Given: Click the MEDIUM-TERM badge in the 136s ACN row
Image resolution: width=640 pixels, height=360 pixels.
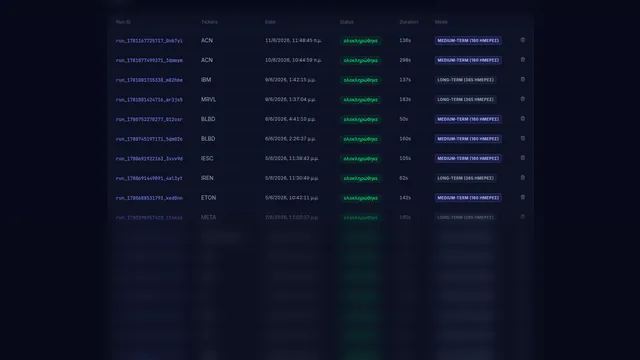Looking at the screenshot, I should pyautogui.click(x=468, y=40).
